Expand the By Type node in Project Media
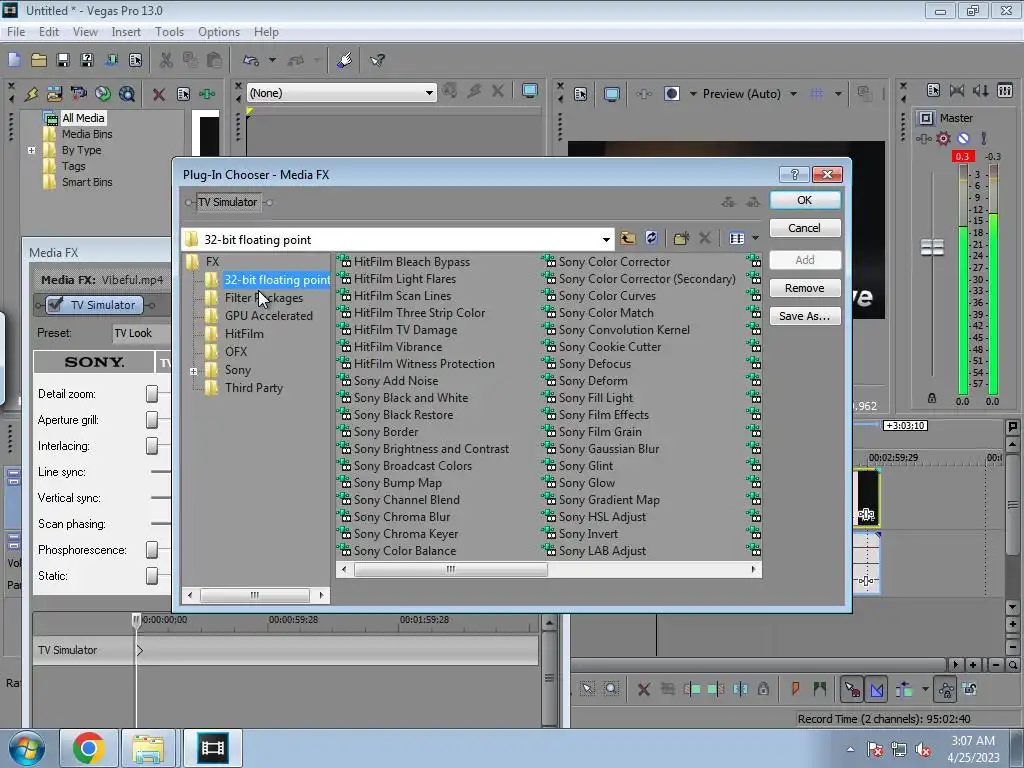1024x768 pixels. (x=31, y=150)
